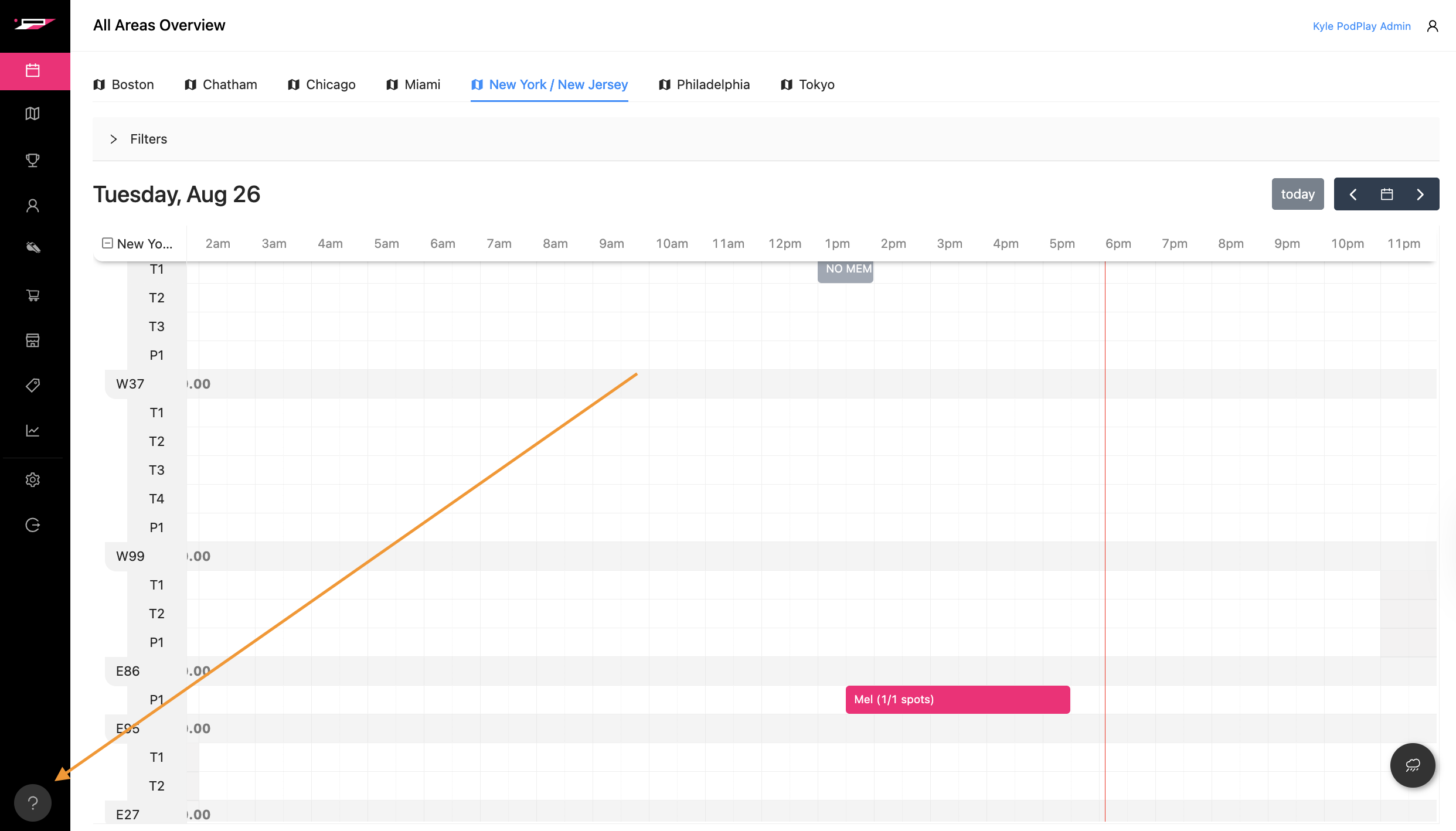Open the analytics chart sidebar icon
The width and height of the screenshot is (1456, 831).
33,431
